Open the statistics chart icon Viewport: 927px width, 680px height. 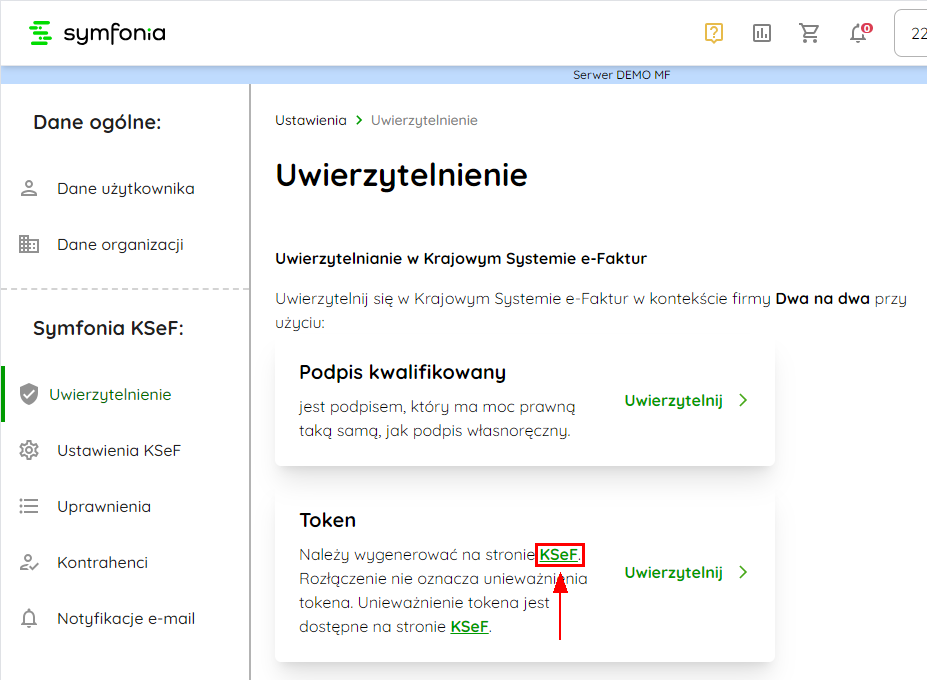tap(762, 33)
